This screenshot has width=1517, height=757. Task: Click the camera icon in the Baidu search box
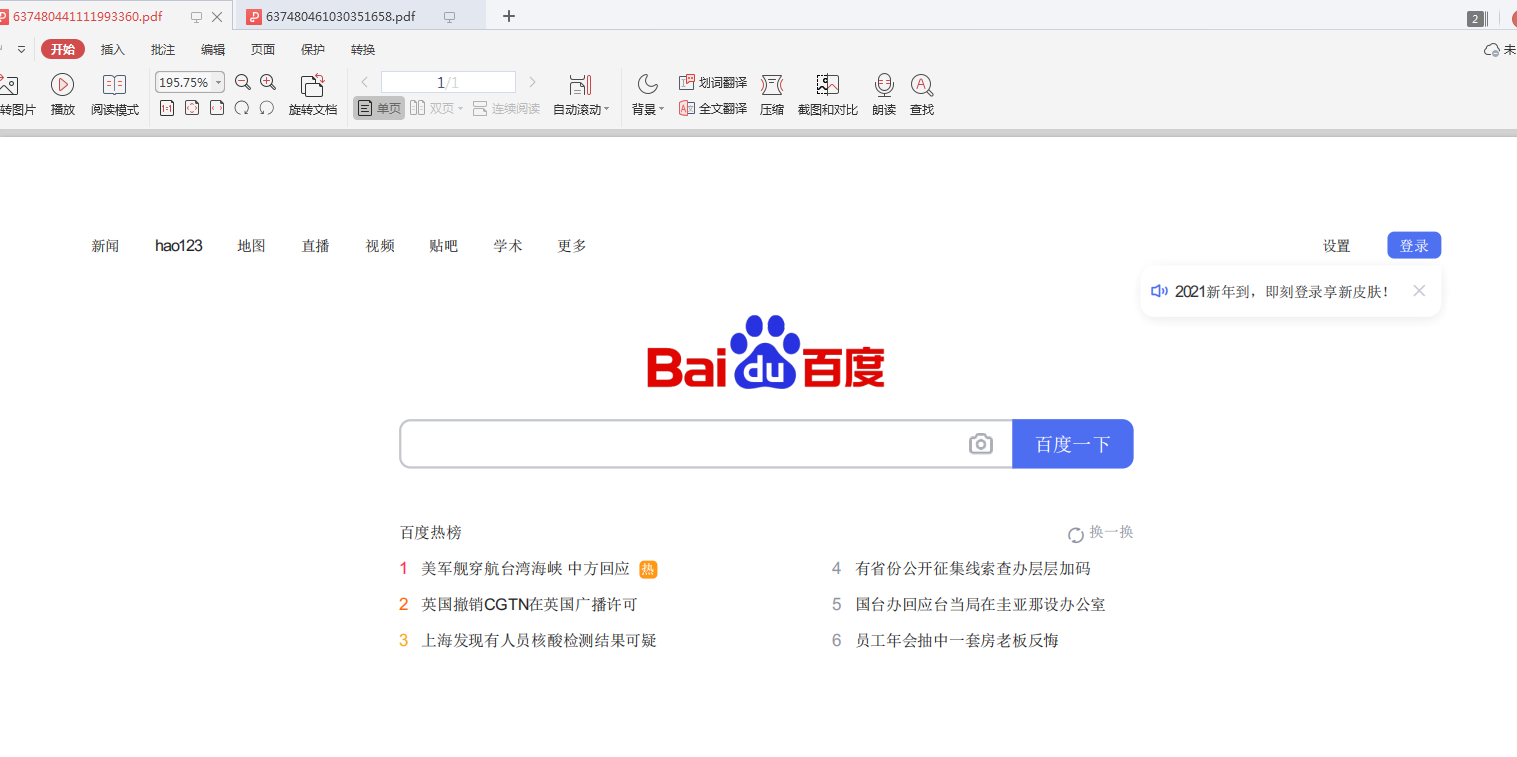coord(981,444)
